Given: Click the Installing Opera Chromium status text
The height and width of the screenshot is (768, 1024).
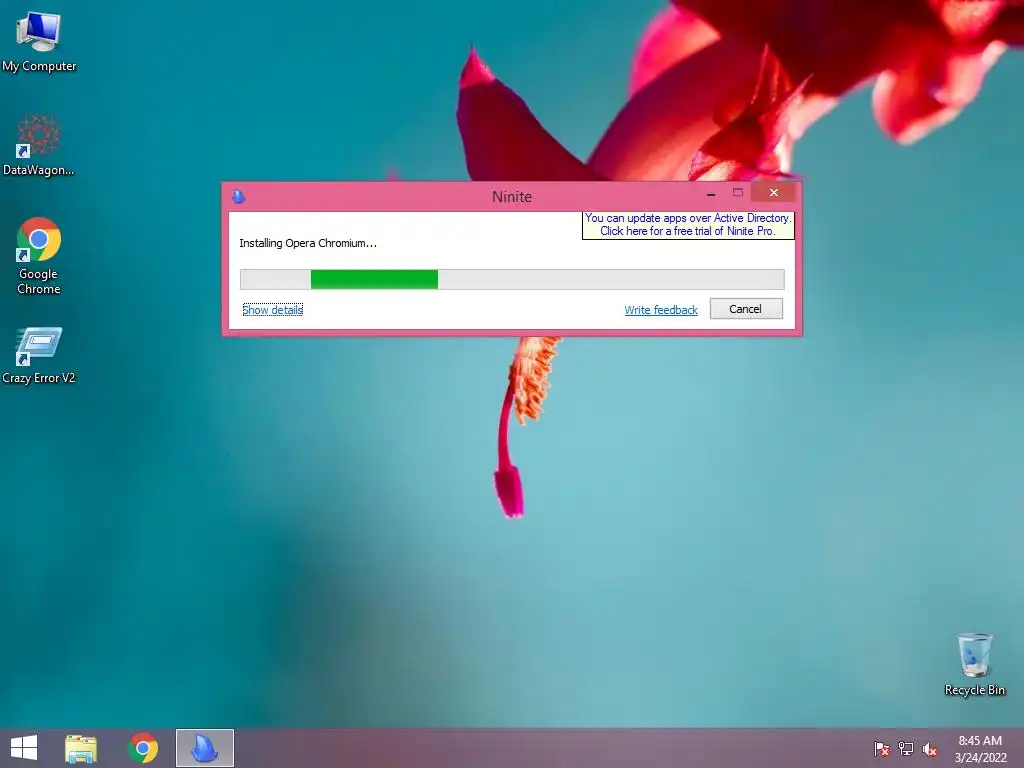Looking at the screenshot, I should (x=308, y=243).
